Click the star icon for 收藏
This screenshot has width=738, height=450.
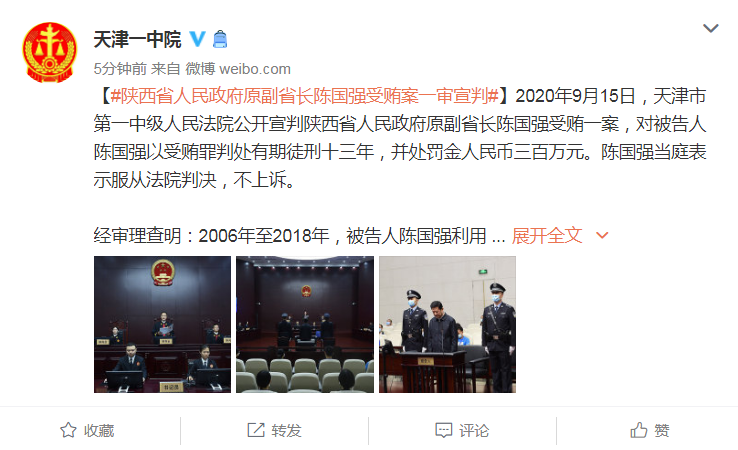pyautogui.click(x=68, y=430)
